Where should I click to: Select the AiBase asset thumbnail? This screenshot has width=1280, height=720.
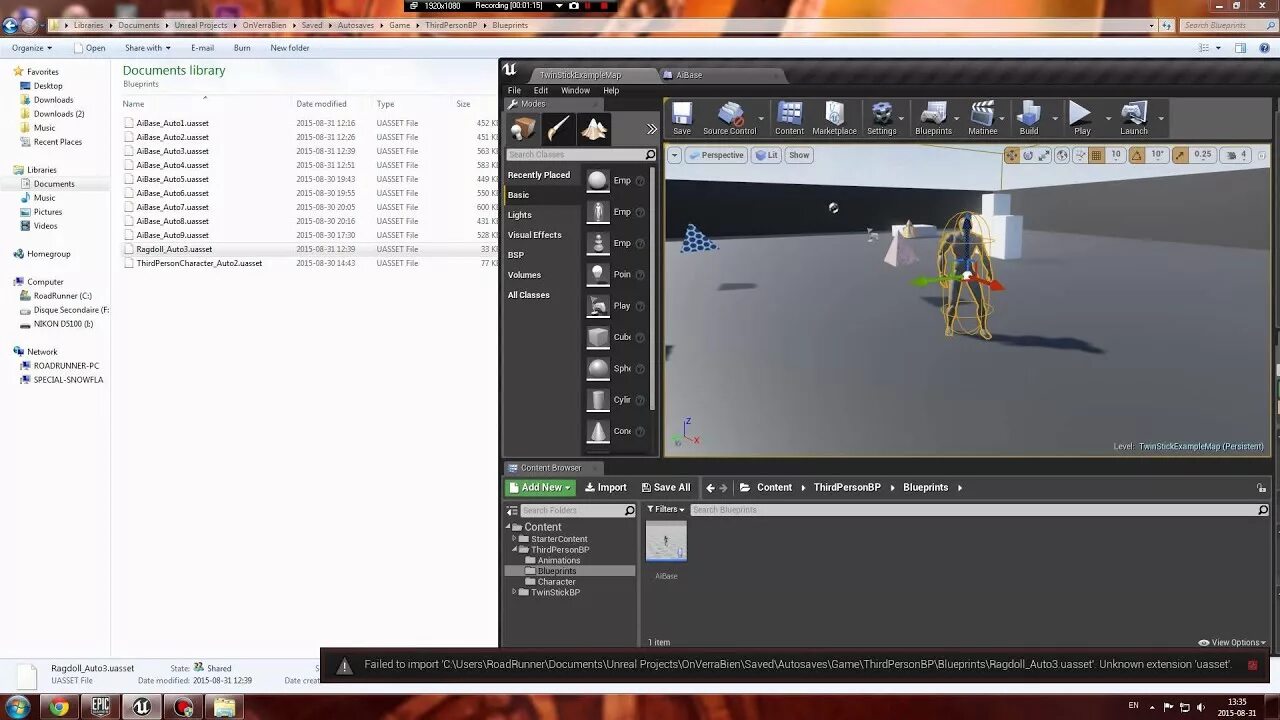click(x=666, y=542)
